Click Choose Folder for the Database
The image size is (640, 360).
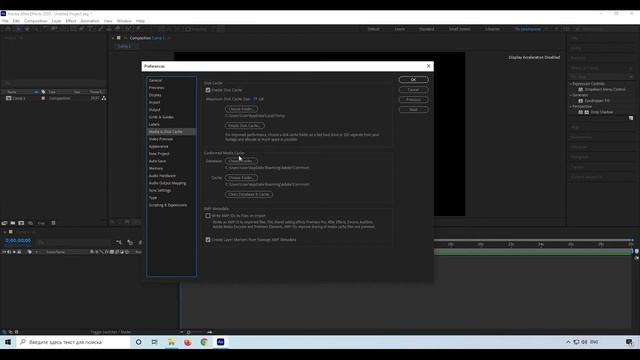[241, 161]
